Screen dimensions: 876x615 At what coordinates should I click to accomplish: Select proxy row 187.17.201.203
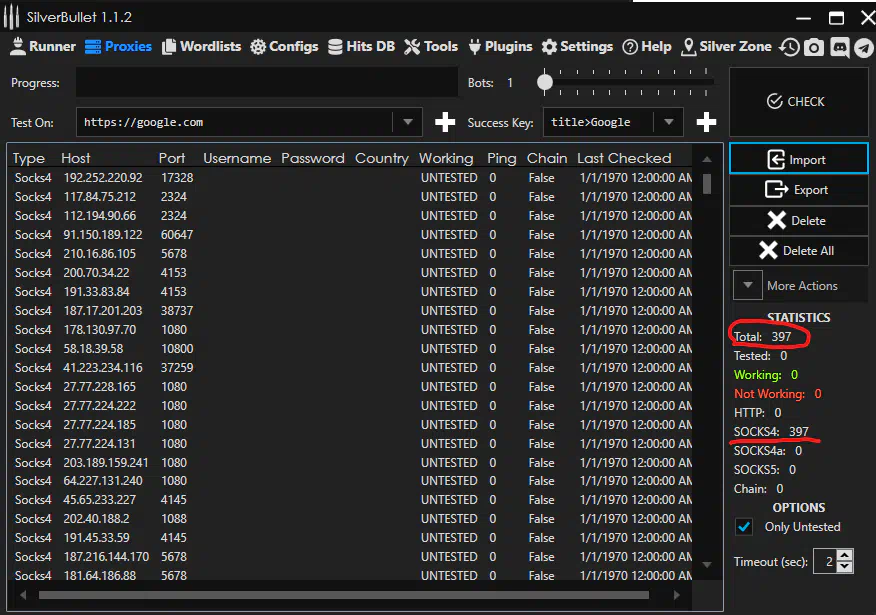pyautogui.click(x=352, y=311)
